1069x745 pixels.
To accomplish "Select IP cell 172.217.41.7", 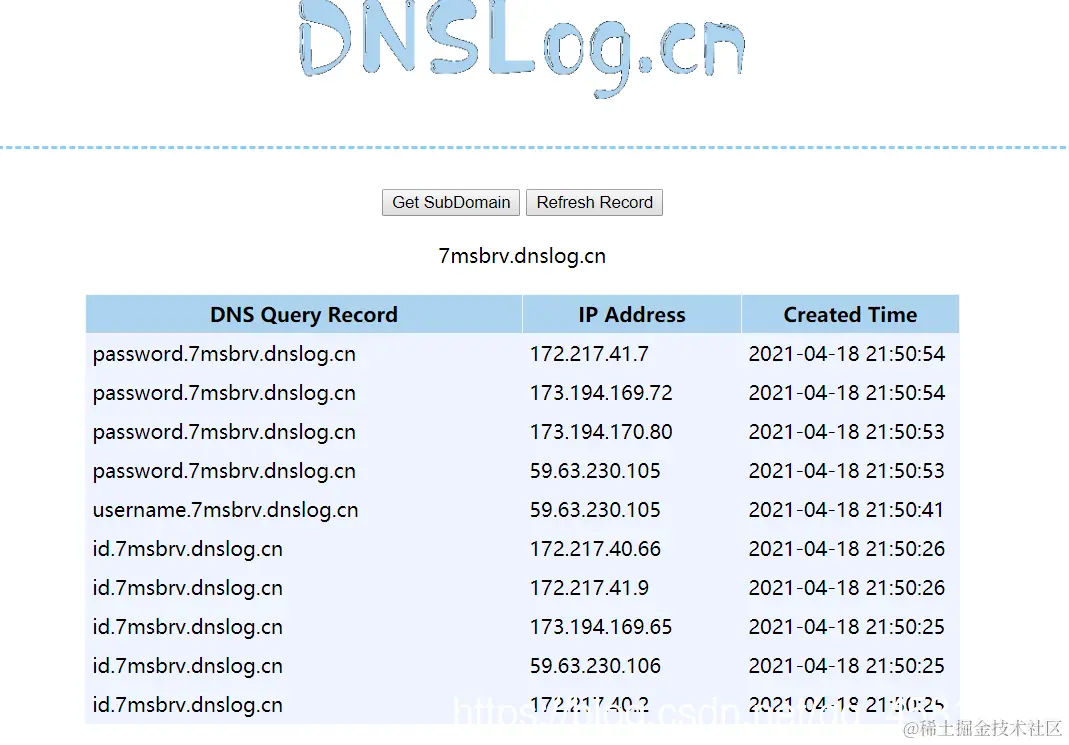I will point(589,354).
